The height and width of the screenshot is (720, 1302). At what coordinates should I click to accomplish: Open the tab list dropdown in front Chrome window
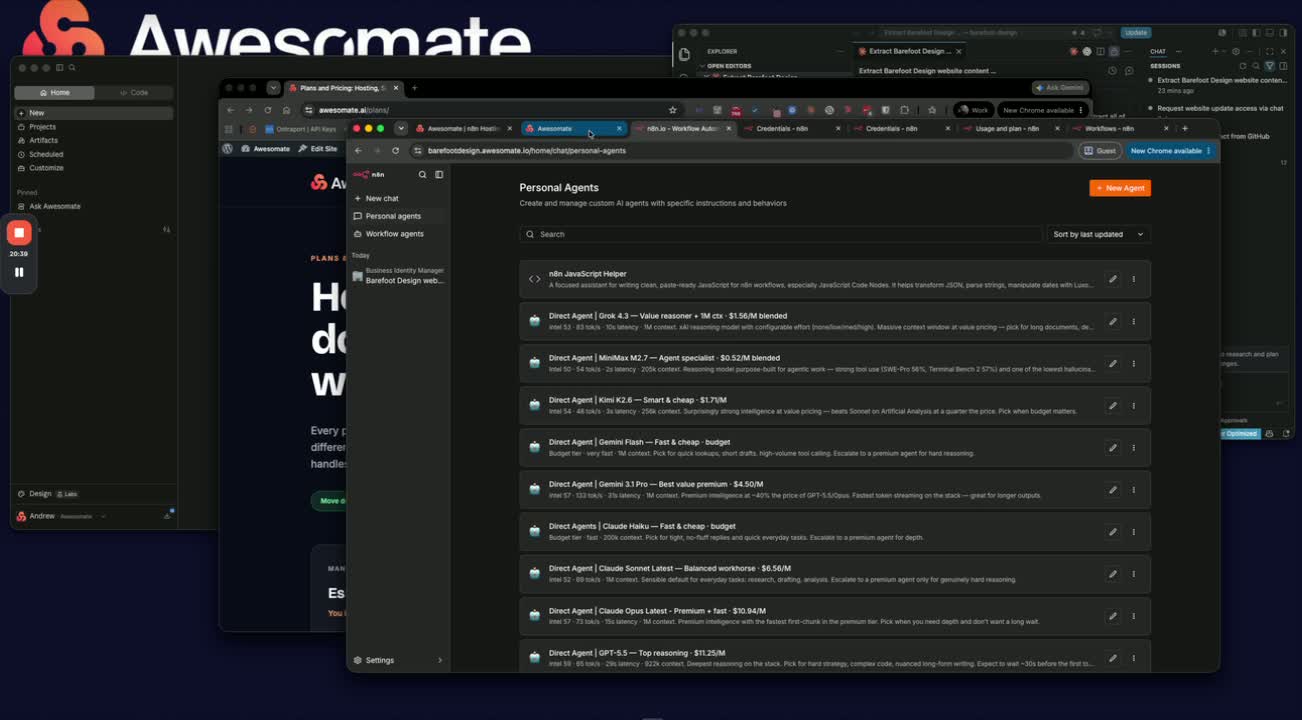pos(401,129)
